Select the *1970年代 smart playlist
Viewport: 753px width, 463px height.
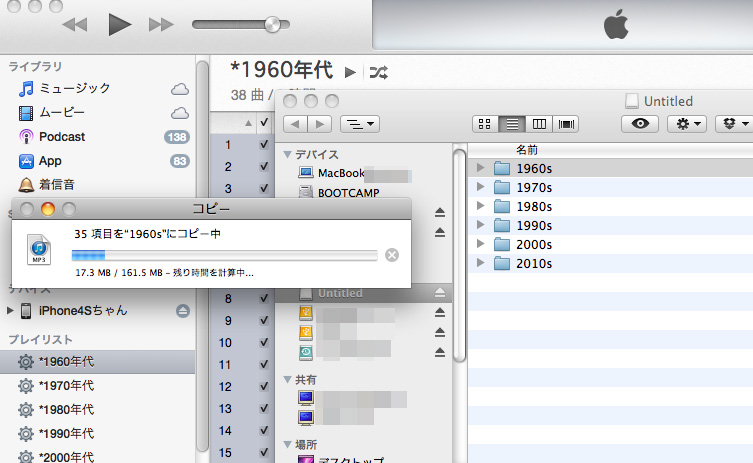[x=97, y=386]
